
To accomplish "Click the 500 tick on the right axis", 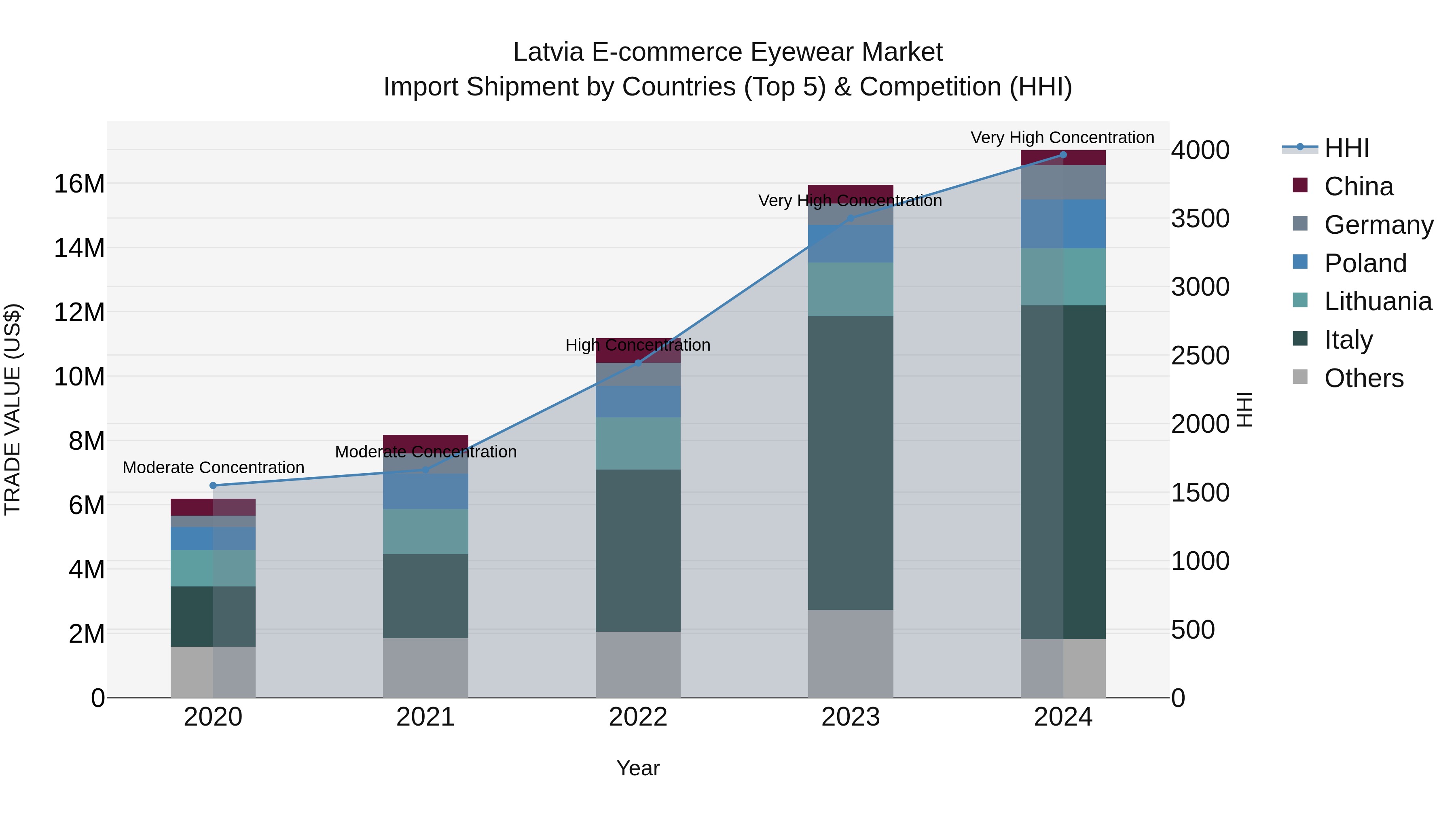I will coord(1193,630).
